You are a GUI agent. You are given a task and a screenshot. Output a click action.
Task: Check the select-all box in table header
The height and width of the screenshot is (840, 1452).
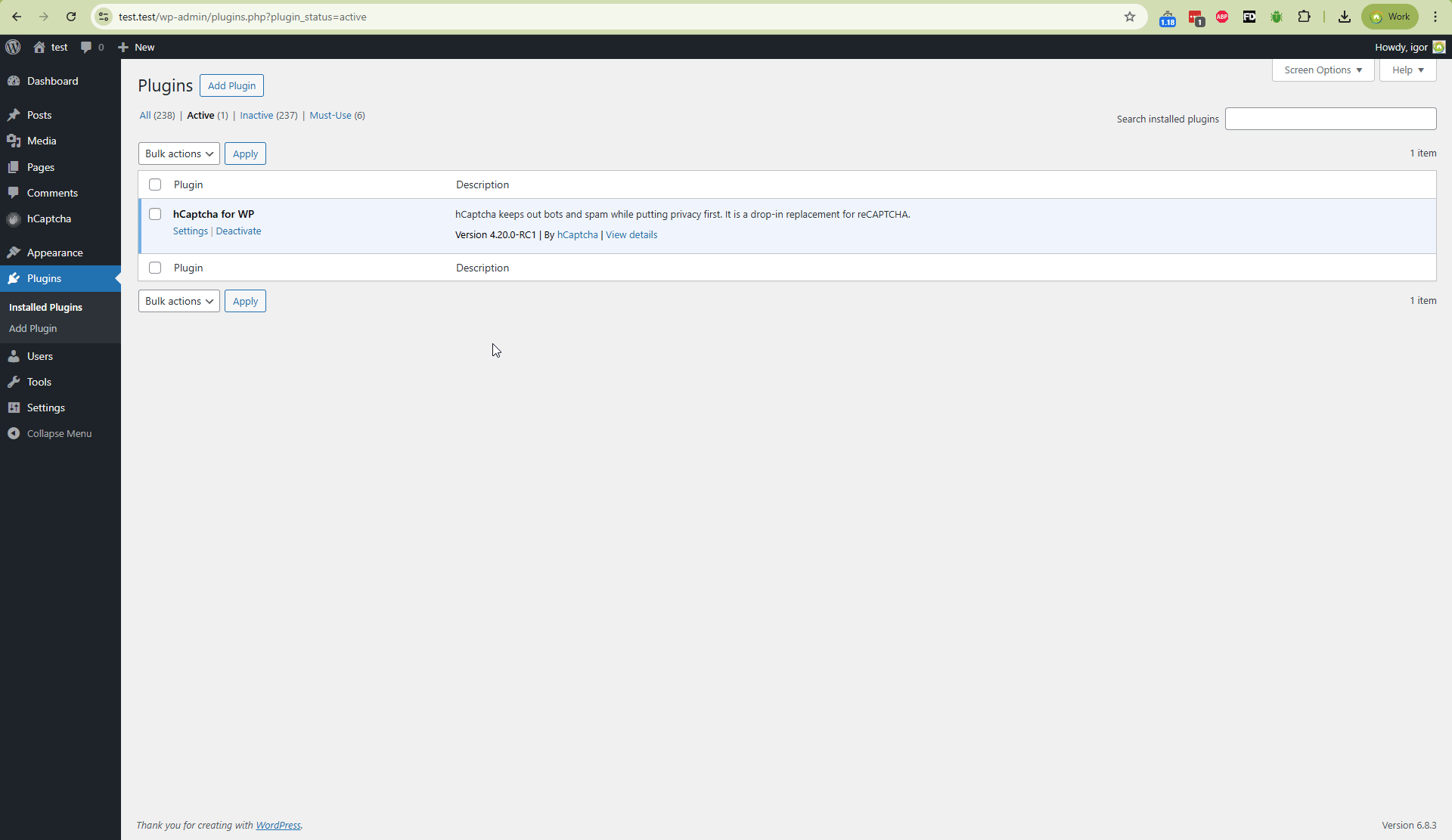click(x=155, y=184)
